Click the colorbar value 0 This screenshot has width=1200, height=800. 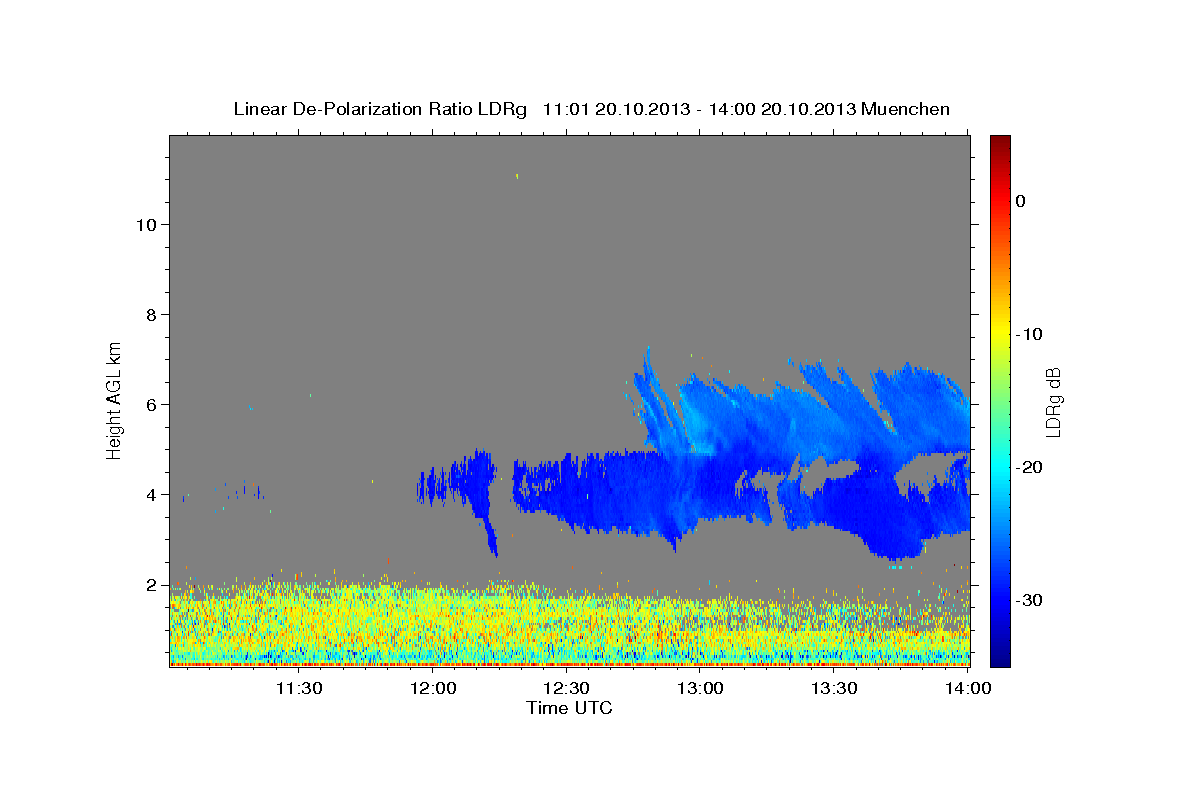point(1021,201)
